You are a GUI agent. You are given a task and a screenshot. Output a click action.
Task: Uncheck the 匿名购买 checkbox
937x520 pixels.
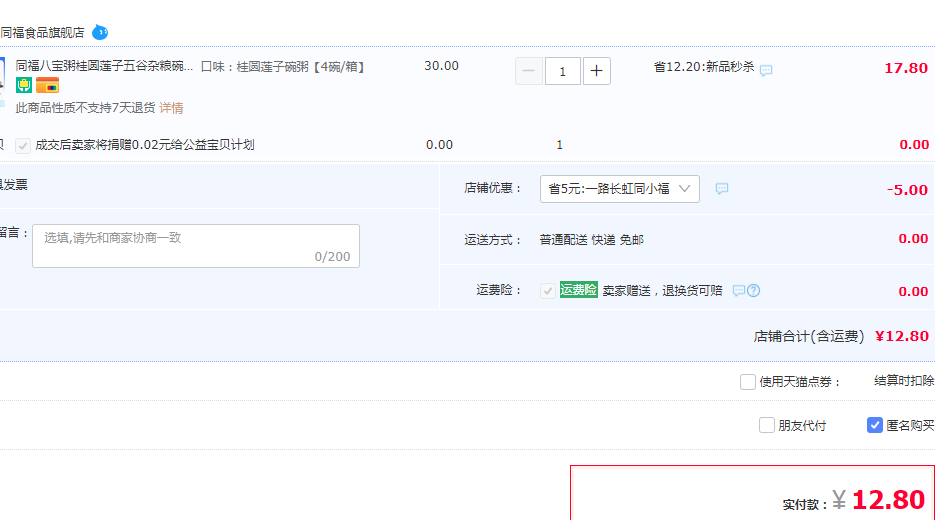[x=875, y=425]
